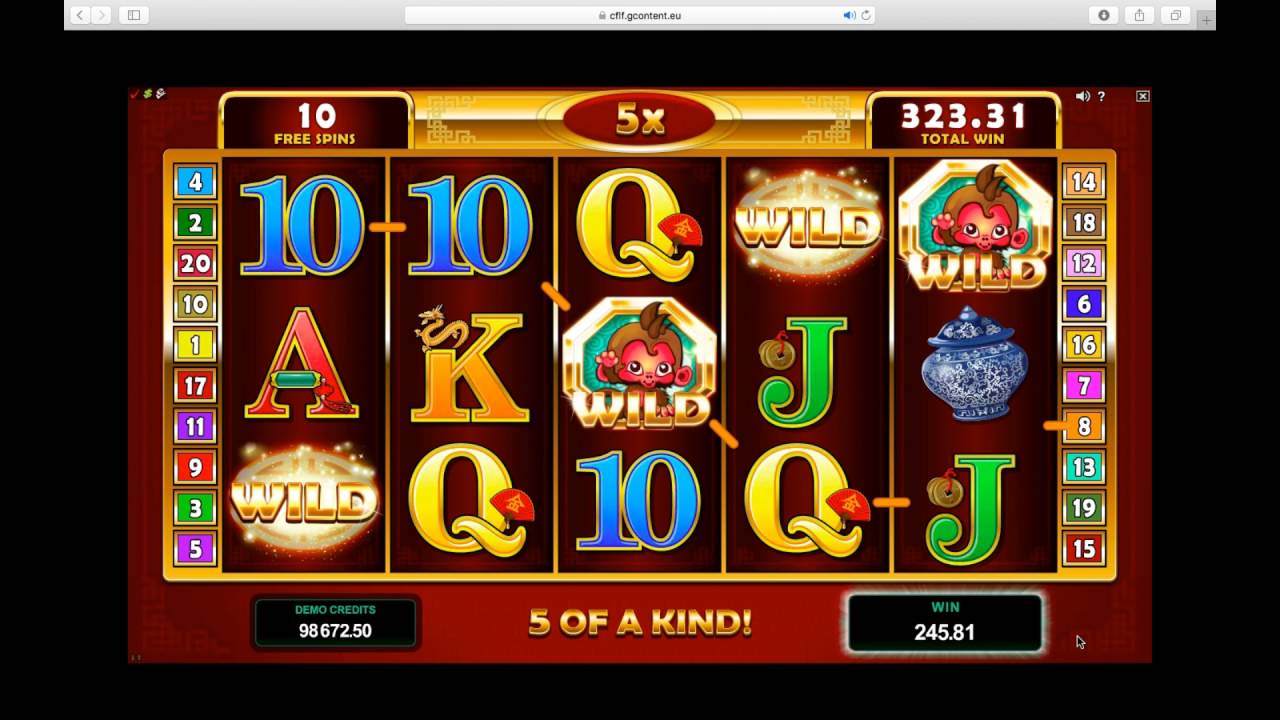Select payline 4 indicator
This screenshot has width=1280, height=720.
[x=195, y=182]
